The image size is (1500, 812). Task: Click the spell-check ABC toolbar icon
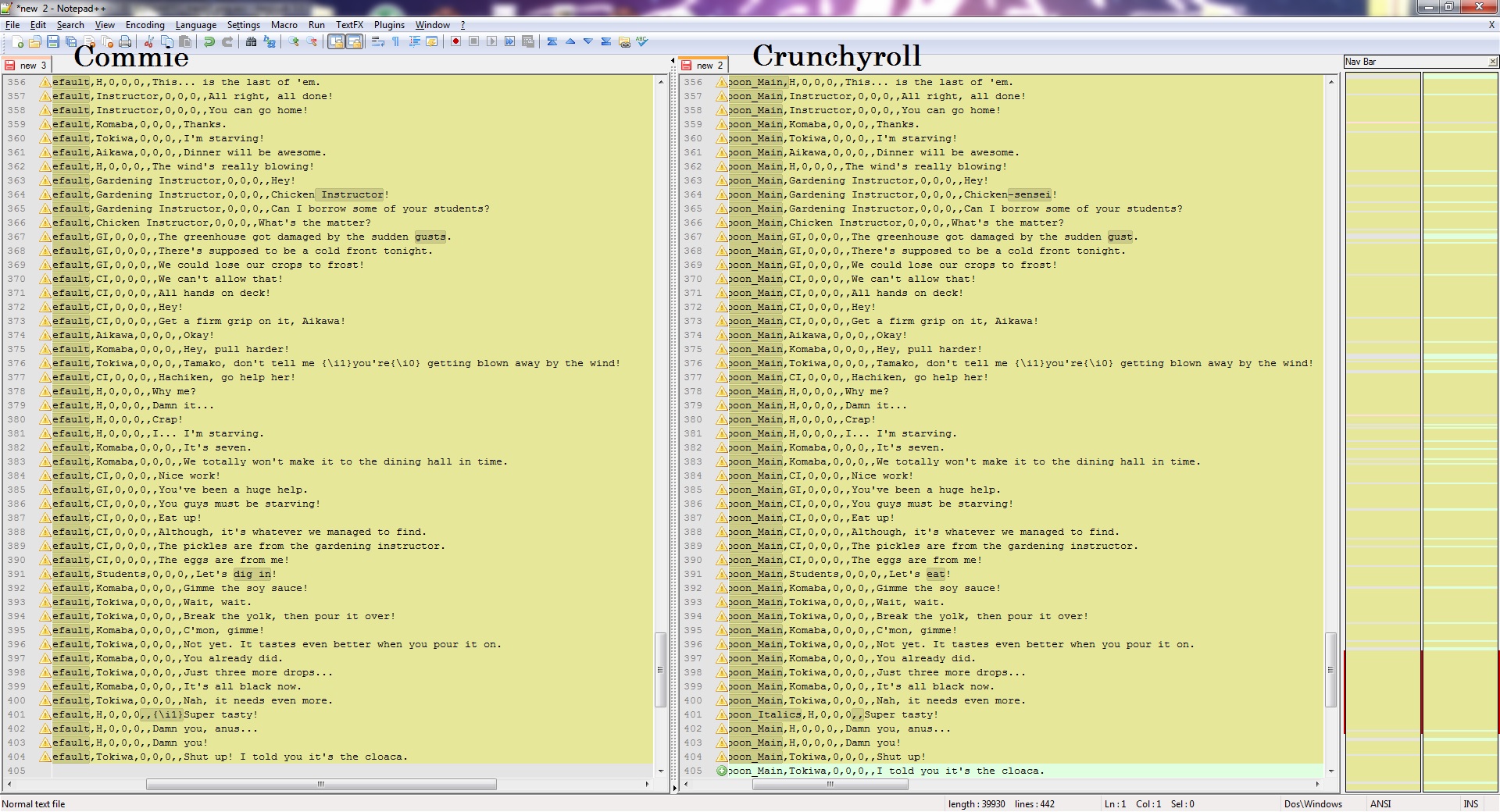click(642, 41)
